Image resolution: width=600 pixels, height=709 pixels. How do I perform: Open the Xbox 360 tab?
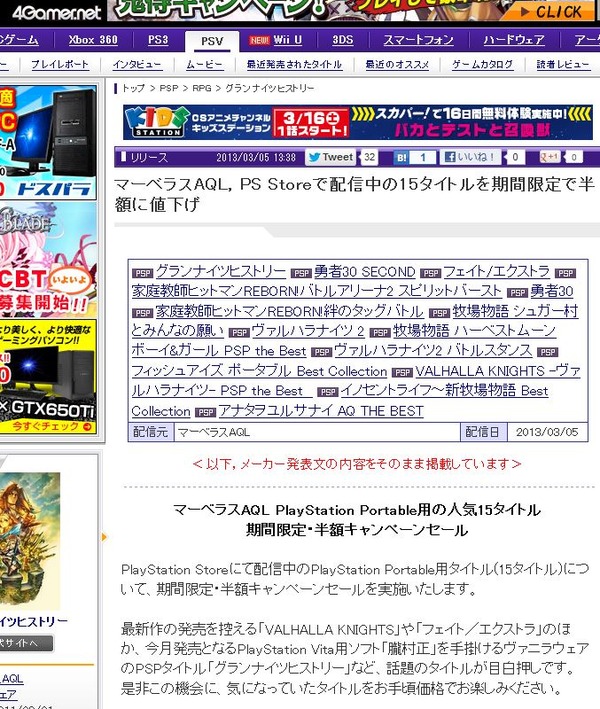click(x=93, y=40)
